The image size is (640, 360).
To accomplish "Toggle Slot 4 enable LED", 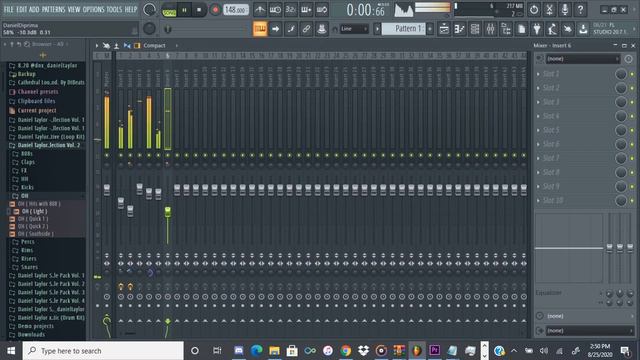I will (632, 116).
